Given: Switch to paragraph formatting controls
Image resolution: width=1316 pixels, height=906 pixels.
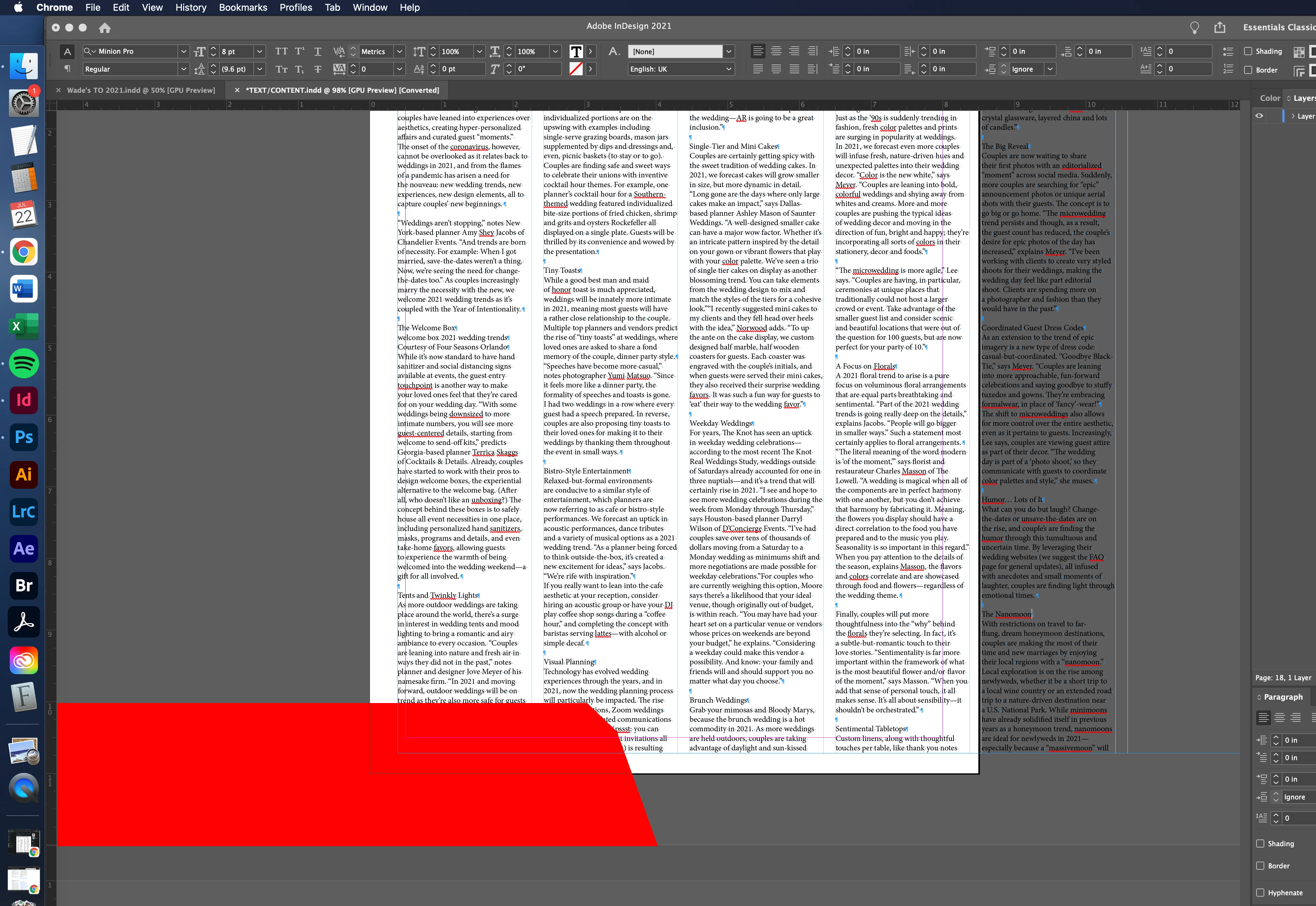Looking at the screenshot, I should tap(67, 69).
